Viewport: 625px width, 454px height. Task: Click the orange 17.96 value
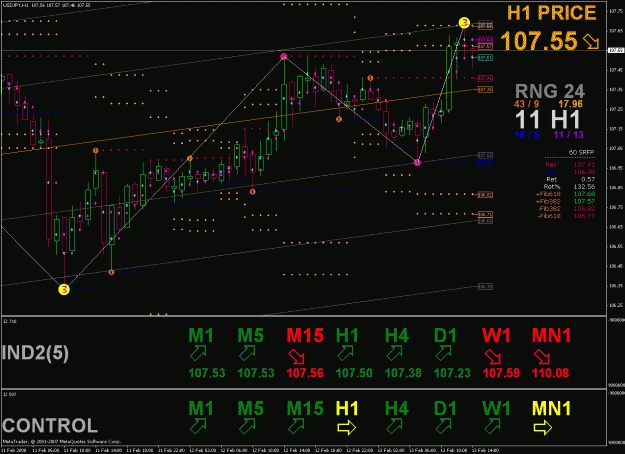(570, 104)
